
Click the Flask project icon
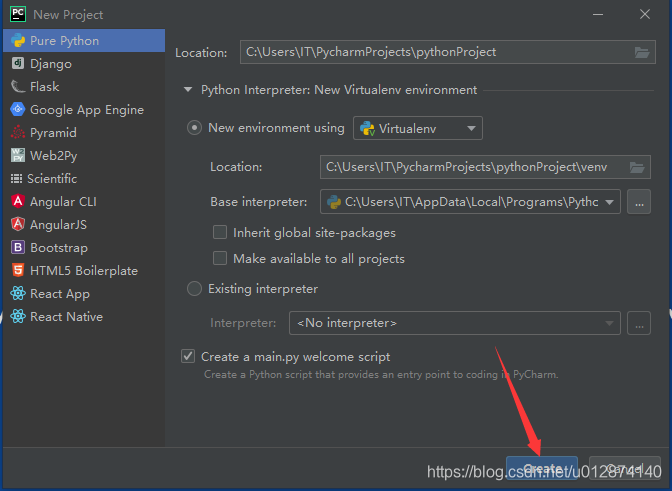tap(18, 87)
